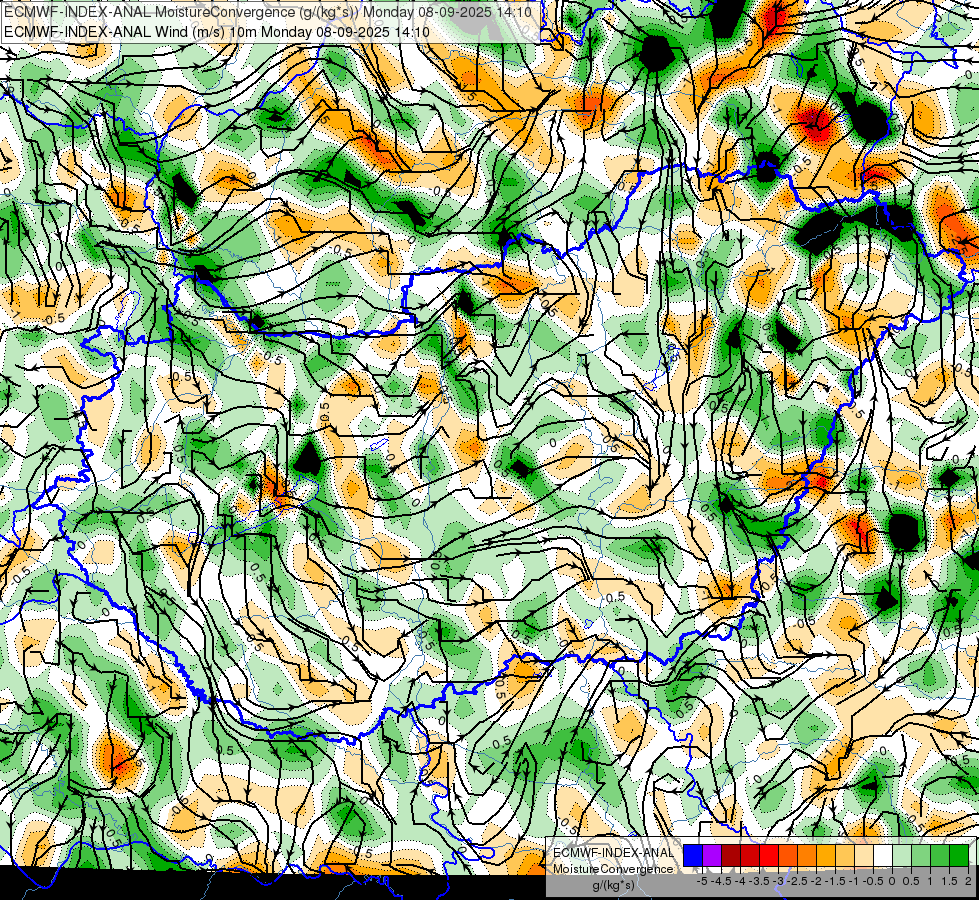Click the 2 tick value in legend
The width and height of the screenshot is (979, 900).
tap(968, 881)
